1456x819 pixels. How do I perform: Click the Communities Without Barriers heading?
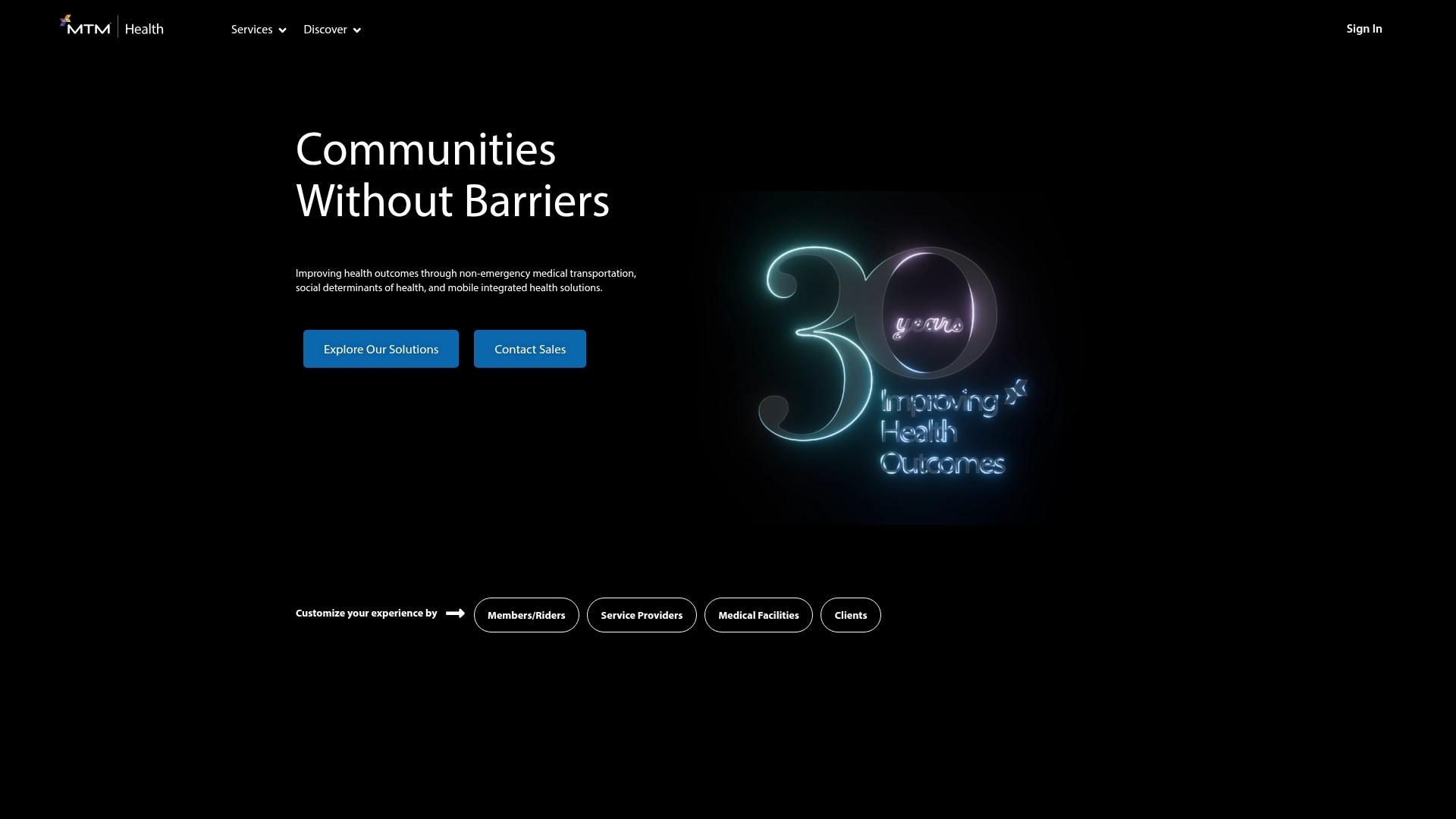pyautogui.click(x=453, y=174)
